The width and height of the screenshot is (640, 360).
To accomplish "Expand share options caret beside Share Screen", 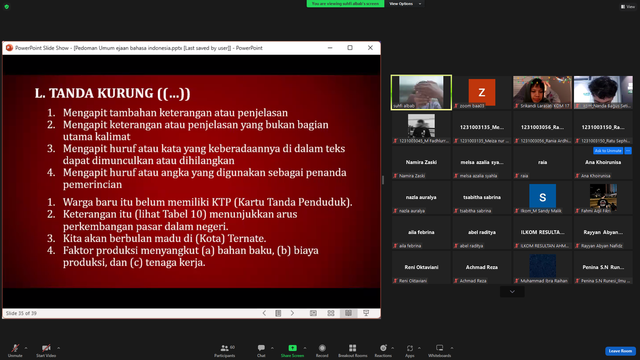I will click(305, 348).
